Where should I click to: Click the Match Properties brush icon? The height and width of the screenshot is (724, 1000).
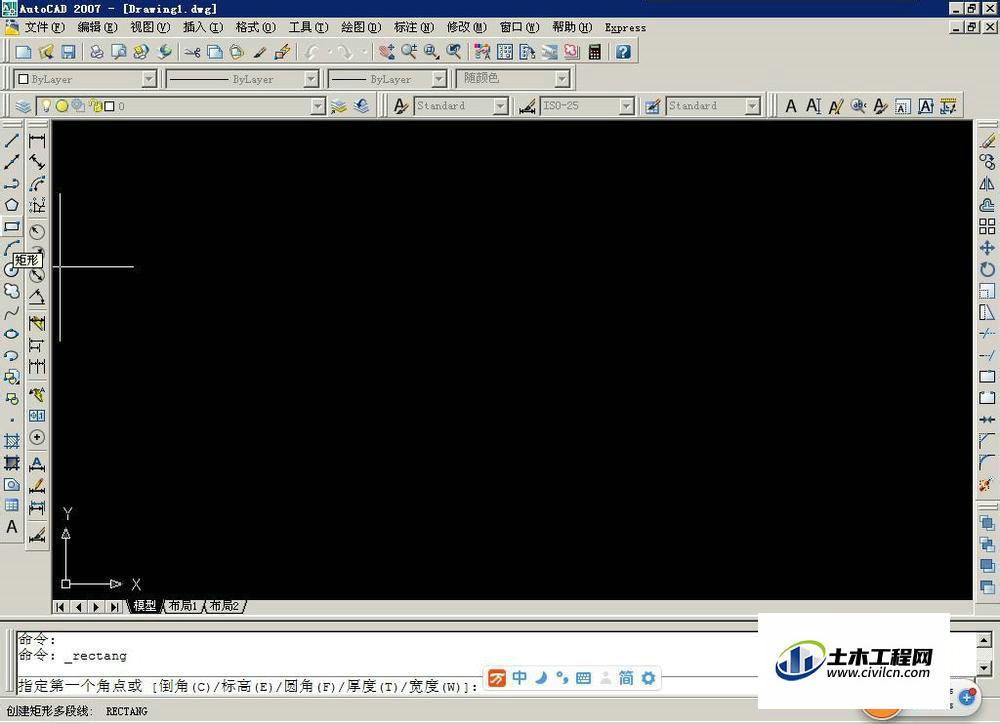(x=259, y=52)
